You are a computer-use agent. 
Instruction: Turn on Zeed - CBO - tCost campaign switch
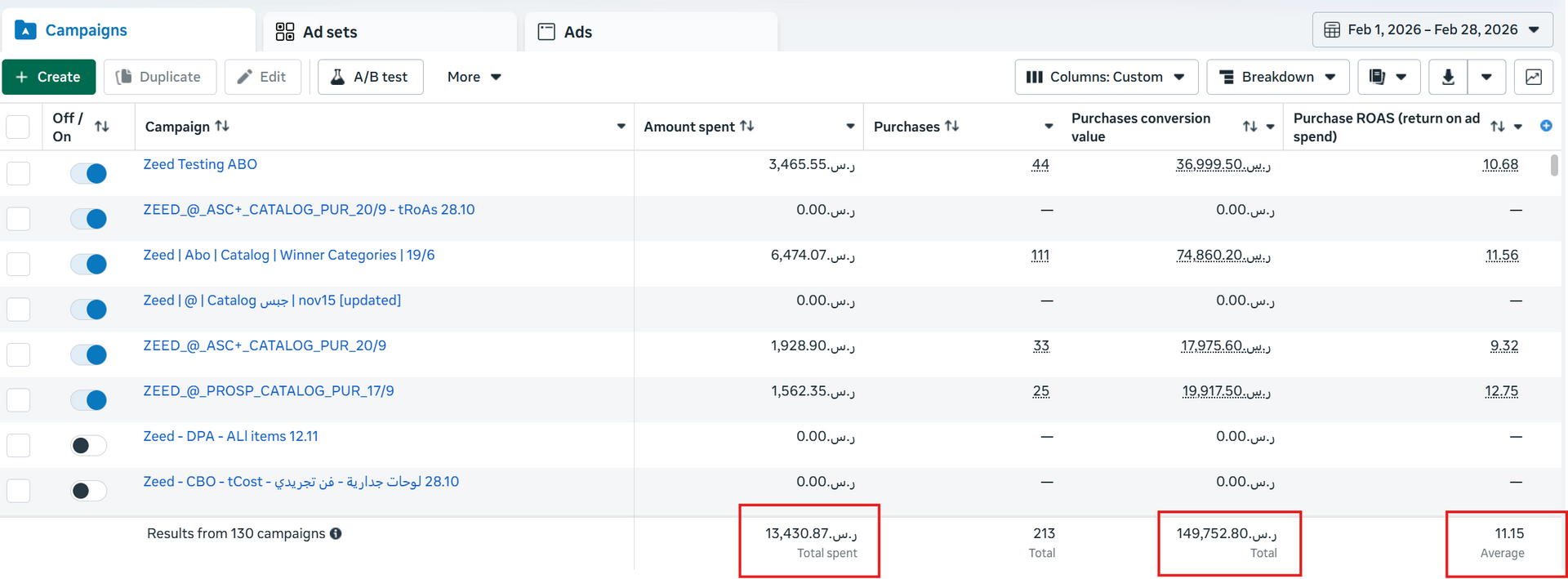coord(88,491)
